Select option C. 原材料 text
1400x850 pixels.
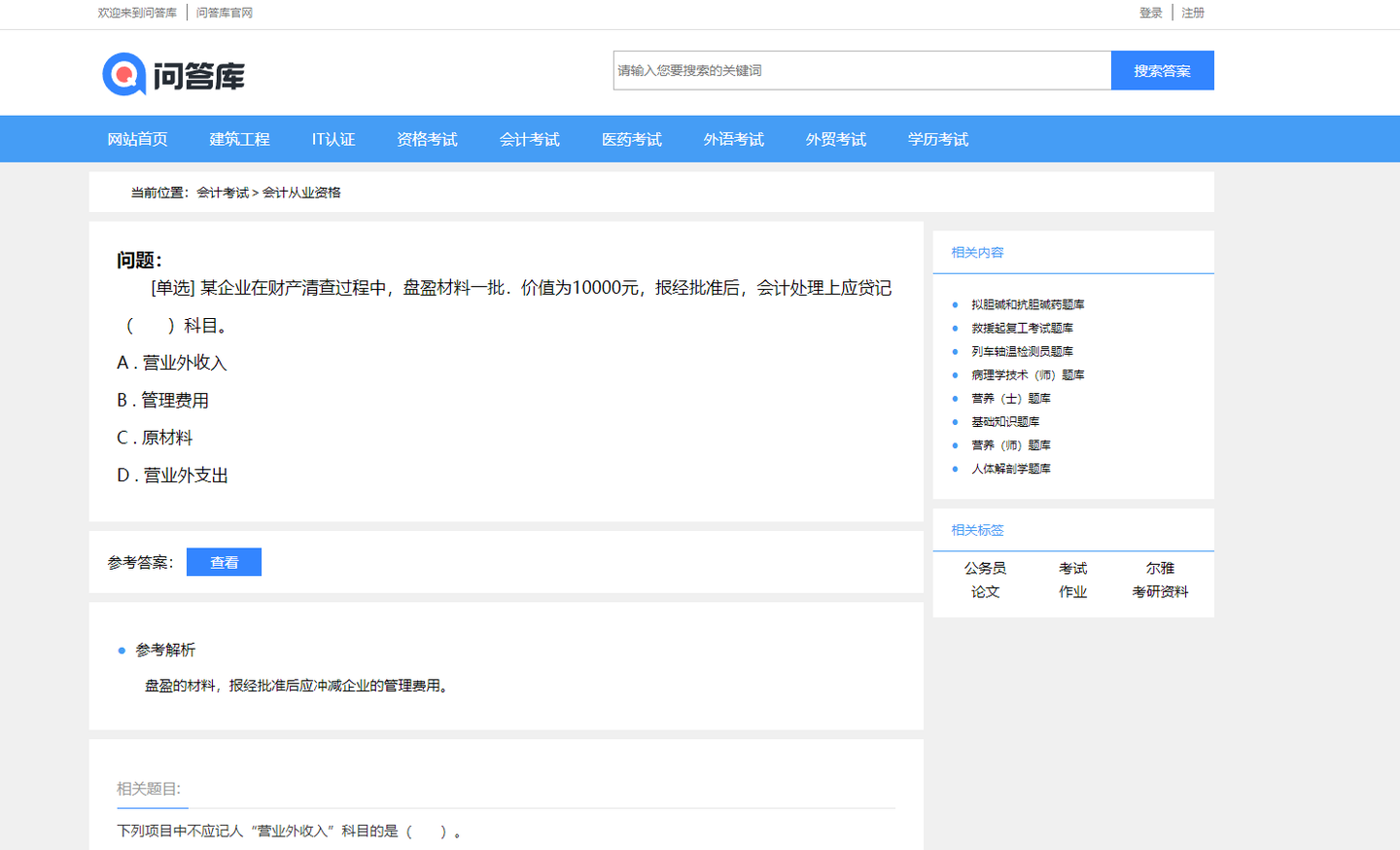pyautogui.click(x=155, y=438)
